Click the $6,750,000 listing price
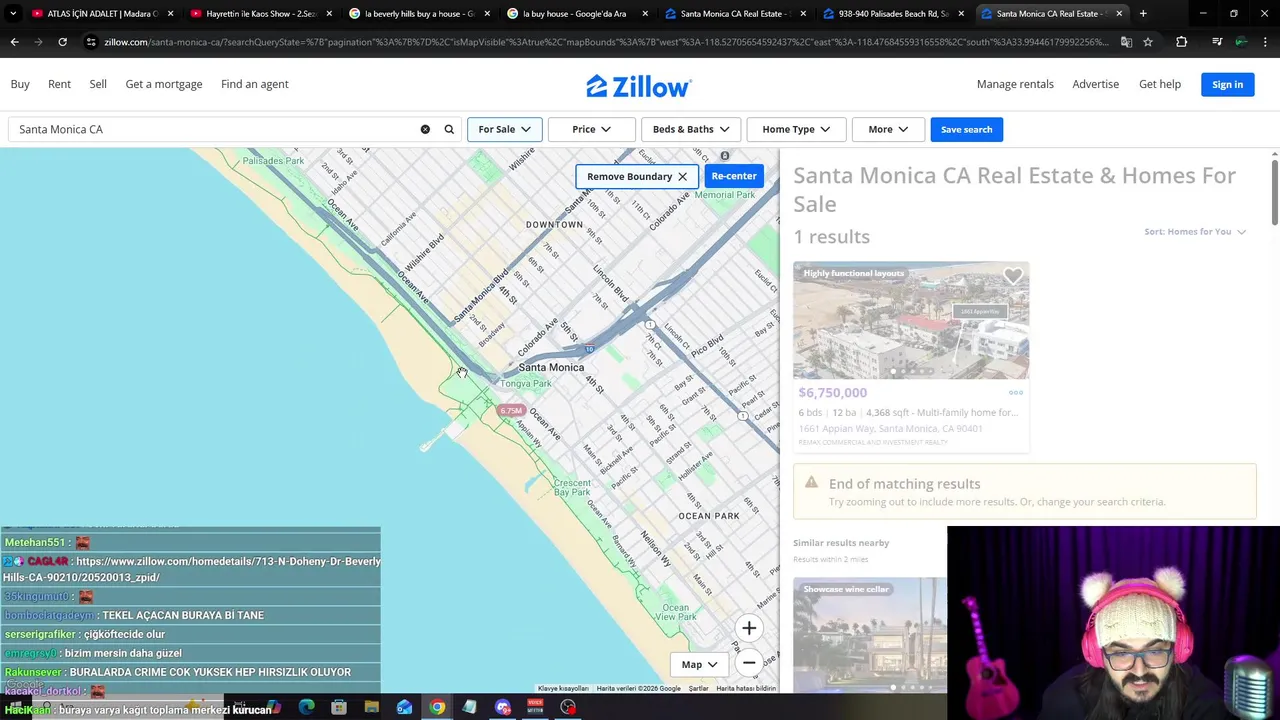1280x720 pixels. click(832, 393)
